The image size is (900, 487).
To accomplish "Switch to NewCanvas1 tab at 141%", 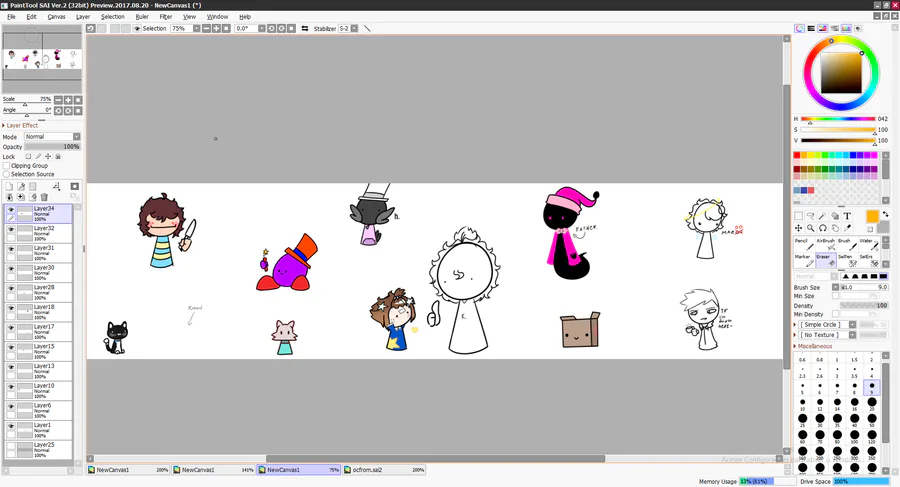I will tap(214, 470).
